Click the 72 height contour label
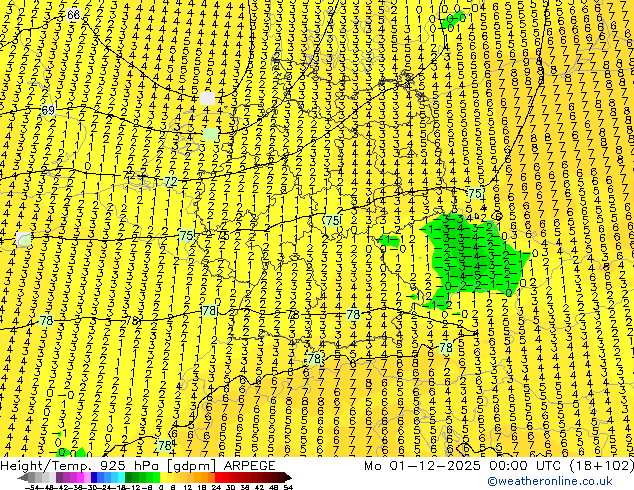634x490 pixels. 171,182
